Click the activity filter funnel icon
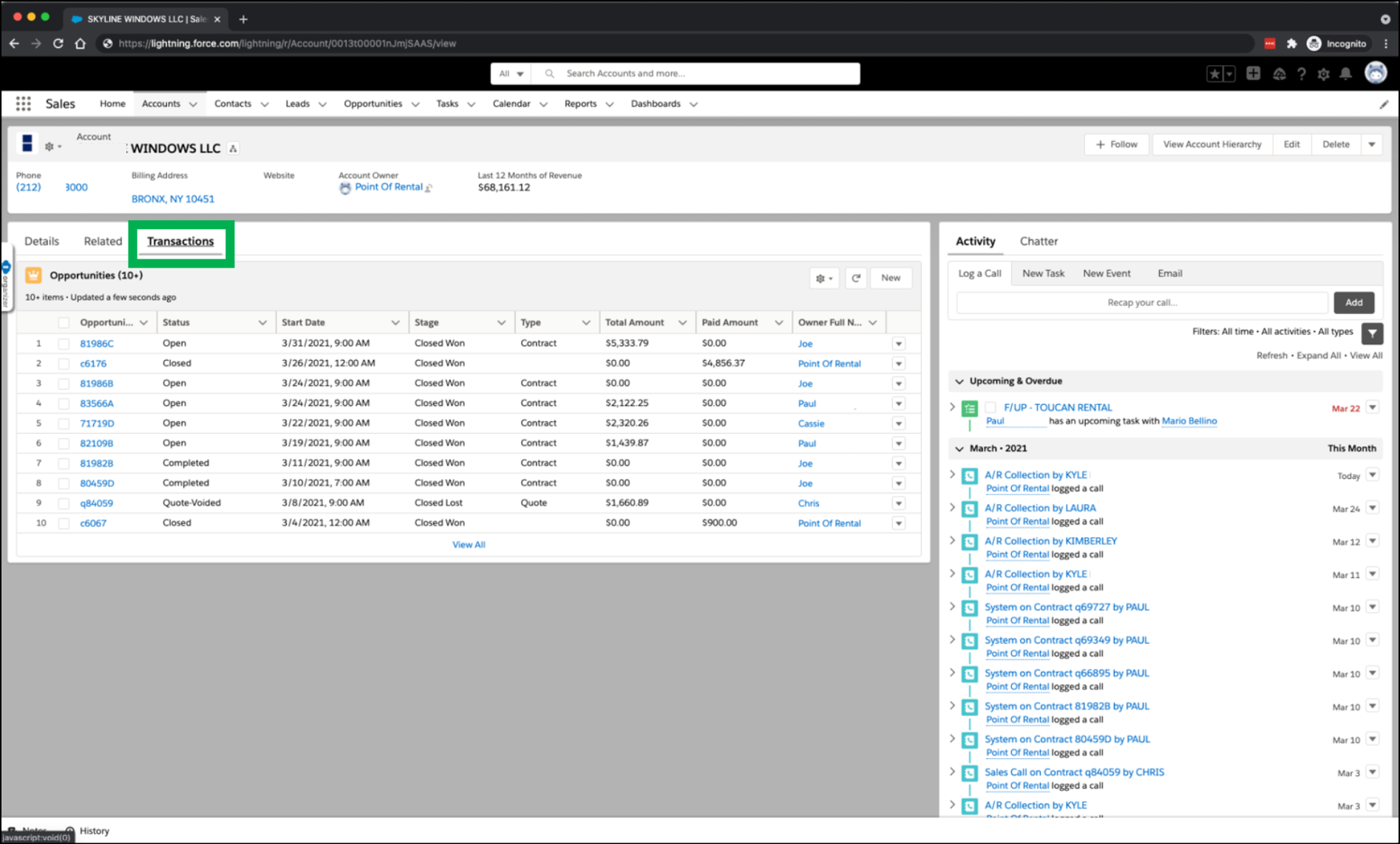This screenshot has width=1400, height=844. pyautogui.click(x=1372, y=333)
